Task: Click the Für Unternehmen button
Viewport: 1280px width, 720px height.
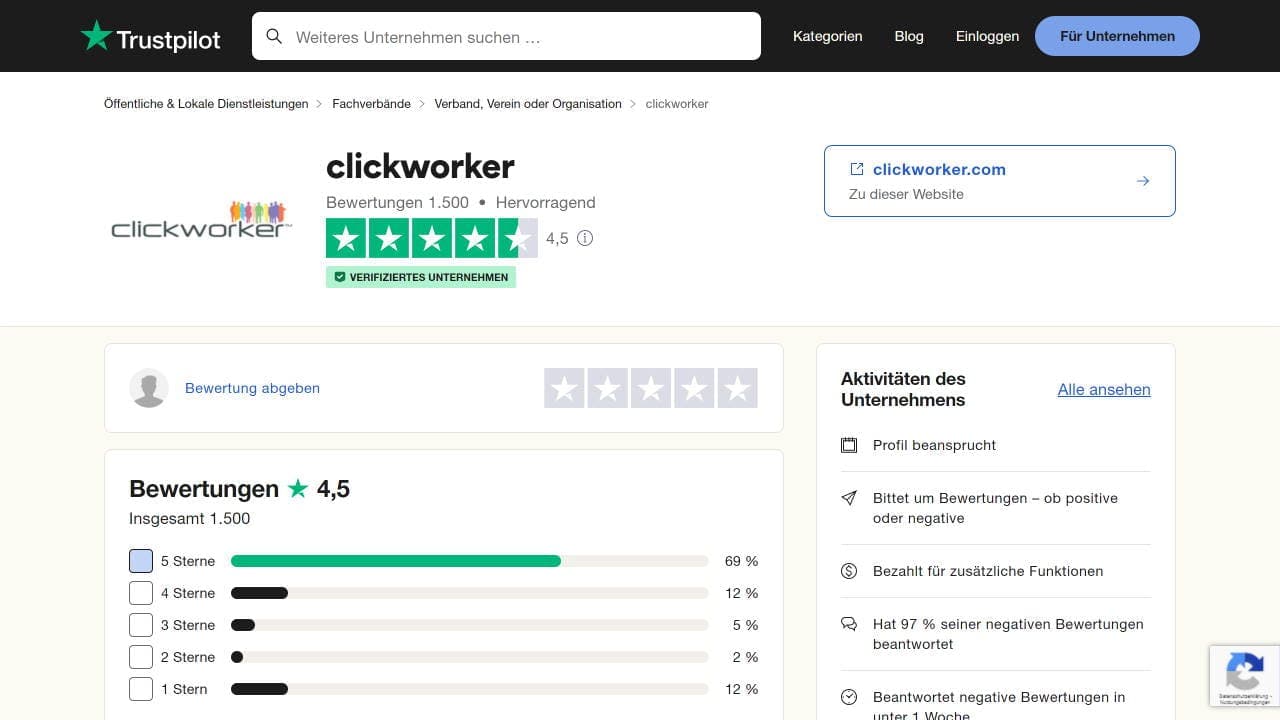Action: click(x=1116, y=36)
